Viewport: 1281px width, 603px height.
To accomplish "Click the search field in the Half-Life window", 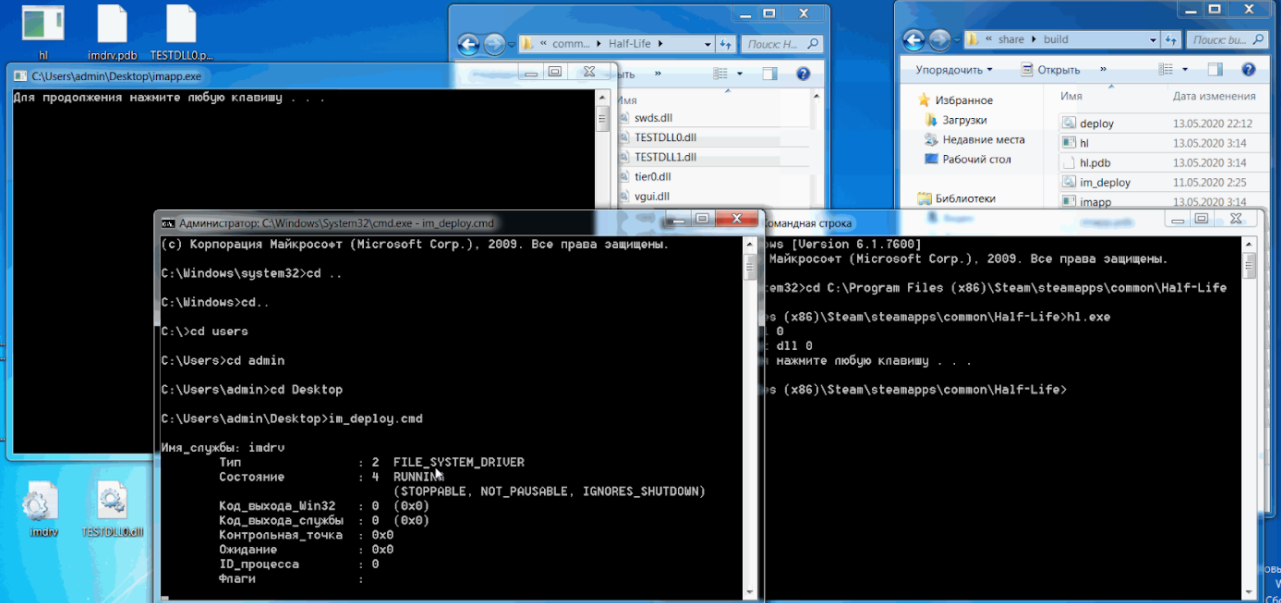I will pyautogui.click(x=776, y=44).
